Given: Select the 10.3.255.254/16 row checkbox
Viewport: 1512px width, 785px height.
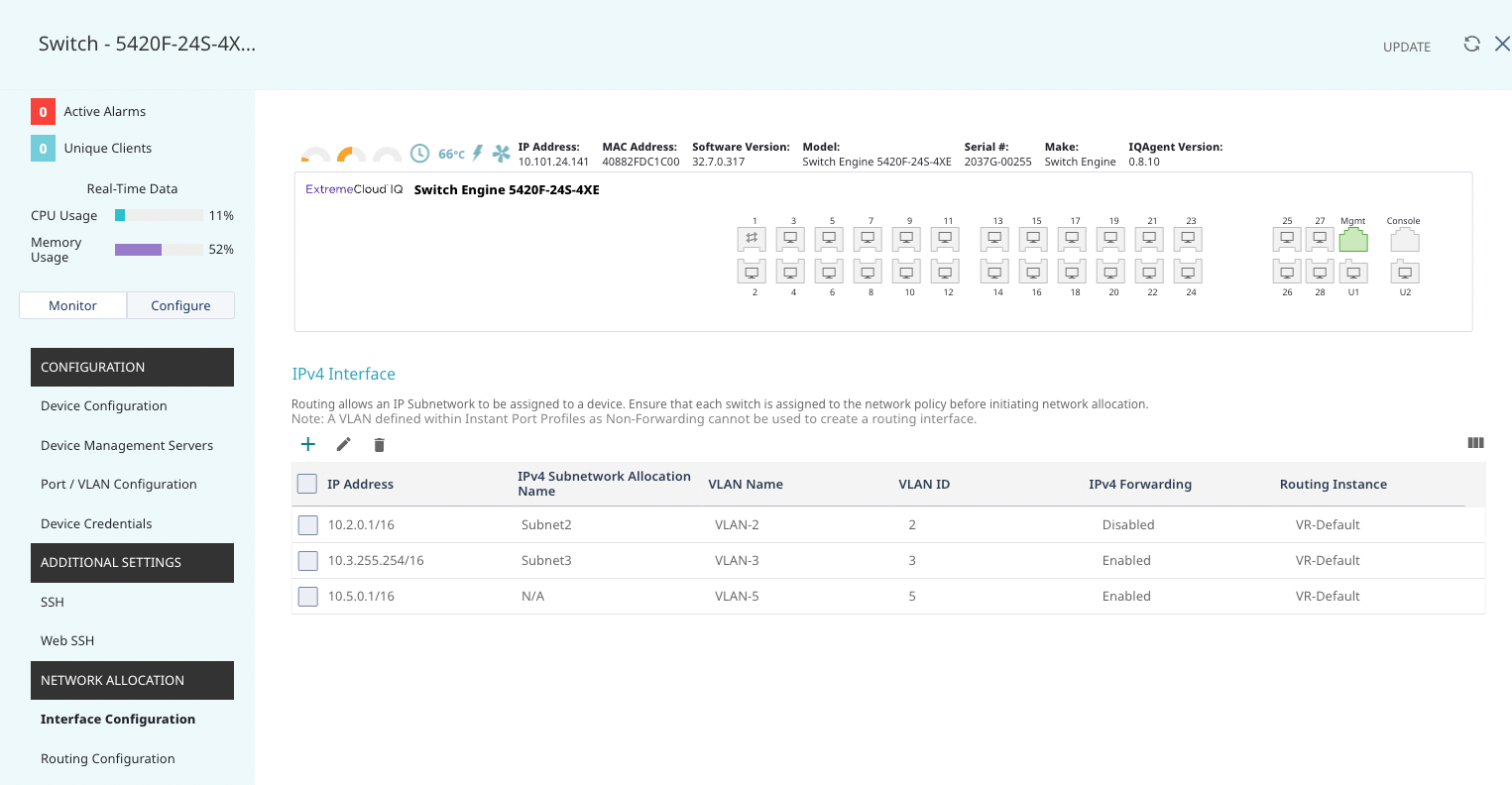Looking at the screenshot, I should tap(308, 561).
